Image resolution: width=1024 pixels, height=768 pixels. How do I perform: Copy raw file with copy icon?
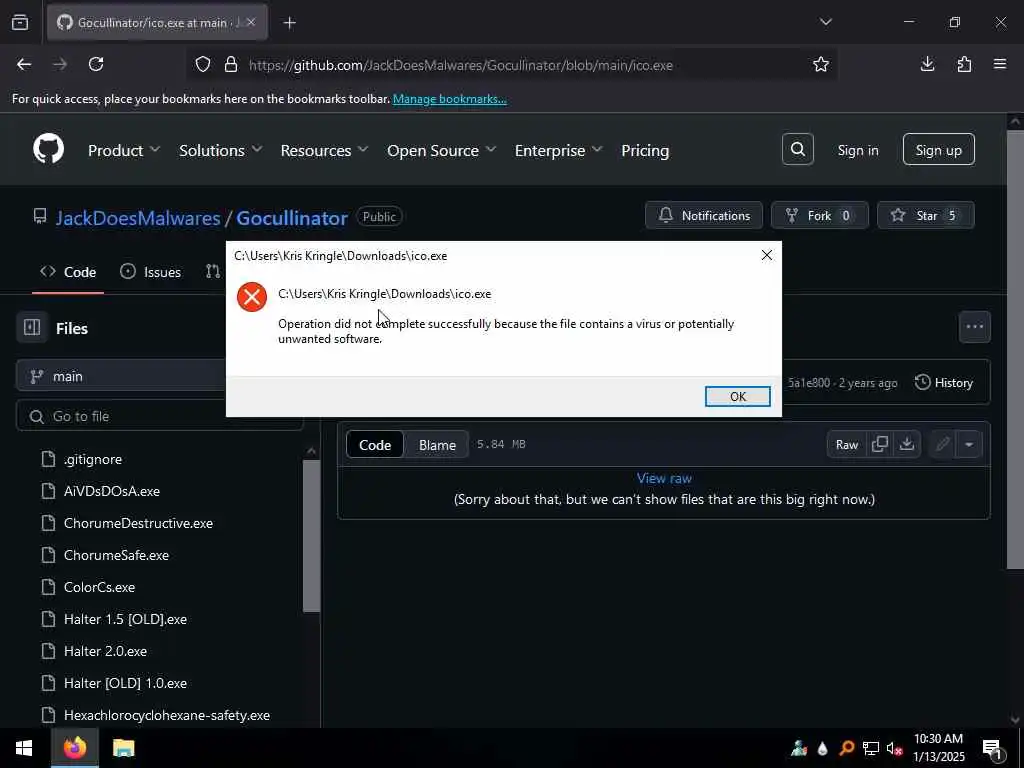click(880, 444)
